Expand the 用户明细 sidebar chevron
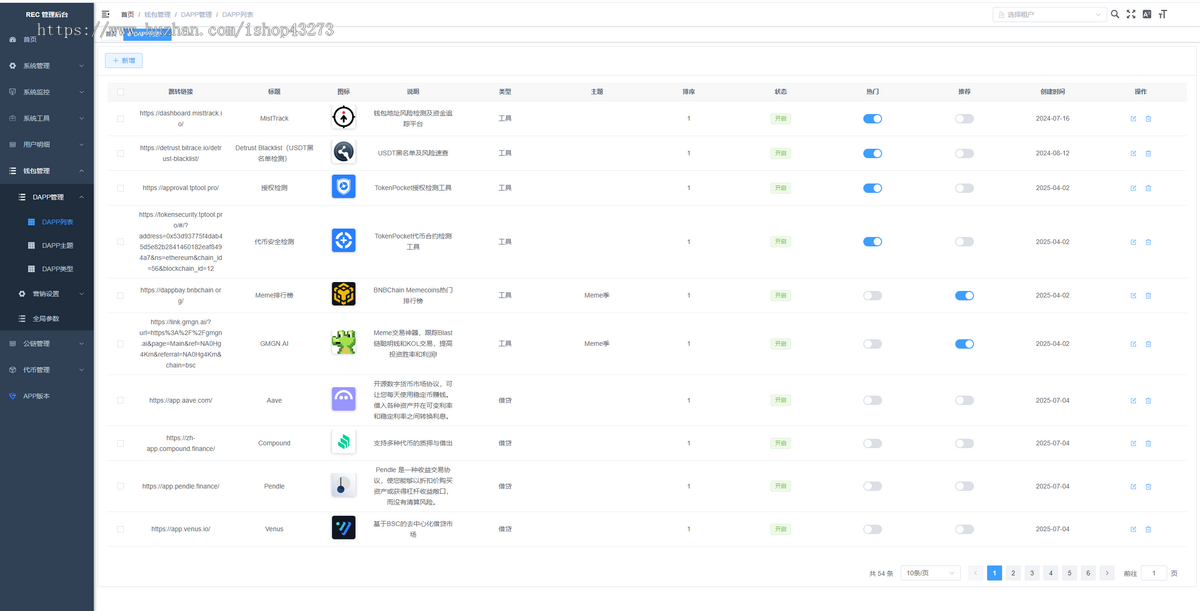Screen dimensions: 1200x611 [x=82, y=144]
